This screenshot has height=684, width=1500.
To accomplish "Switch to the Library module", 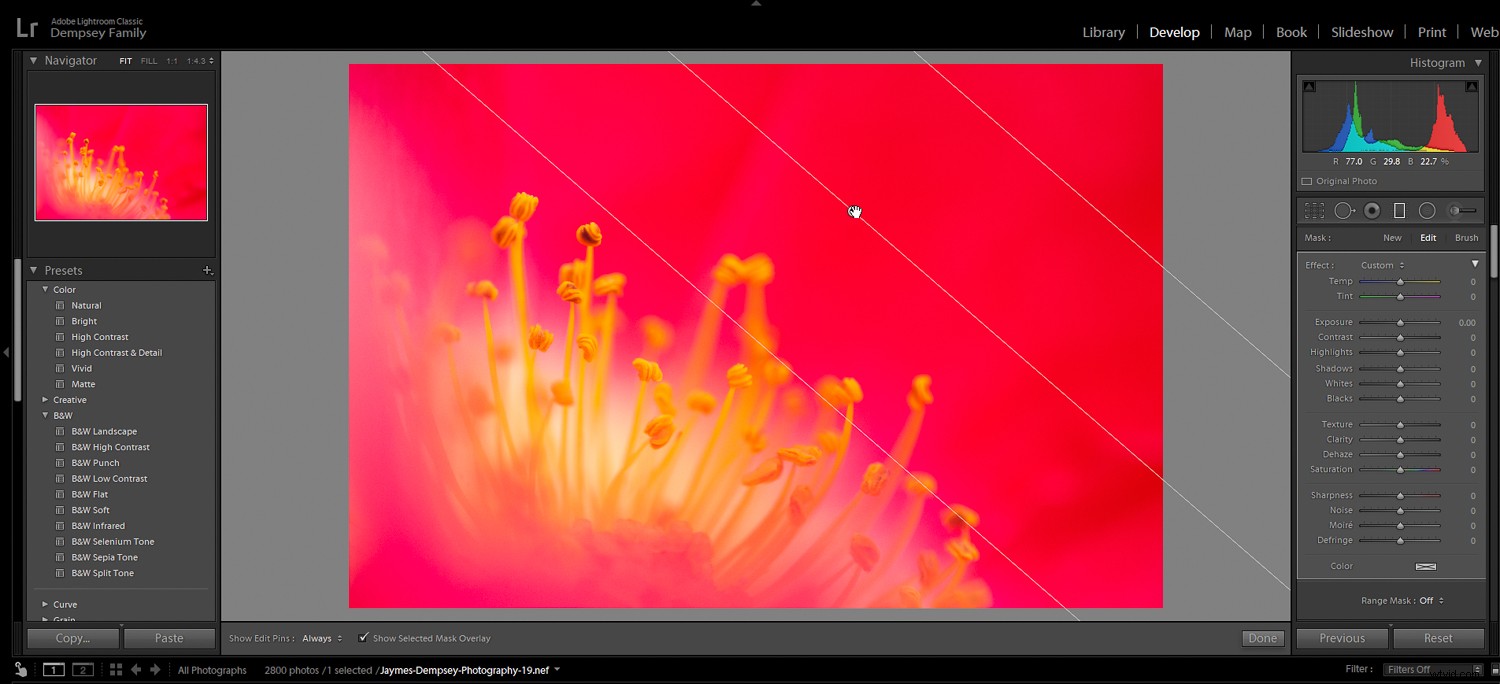I will pyautogui.click(x=1103, y=32).
